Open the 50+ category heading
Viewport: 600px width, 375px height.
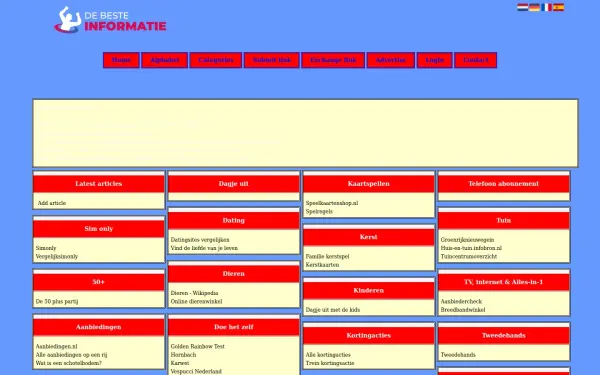pos(99,282)
